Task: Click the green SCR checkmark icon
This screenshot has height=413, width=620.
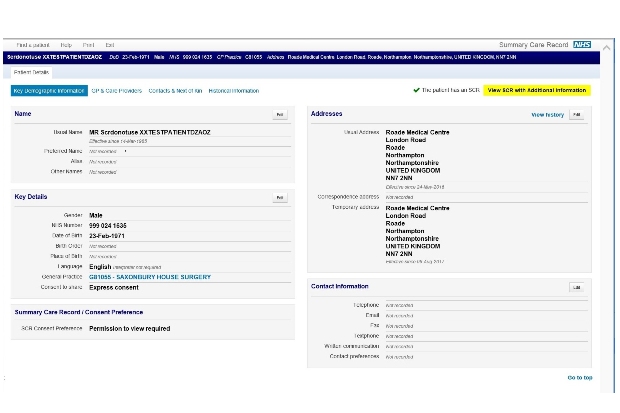Action: (416, 90)
